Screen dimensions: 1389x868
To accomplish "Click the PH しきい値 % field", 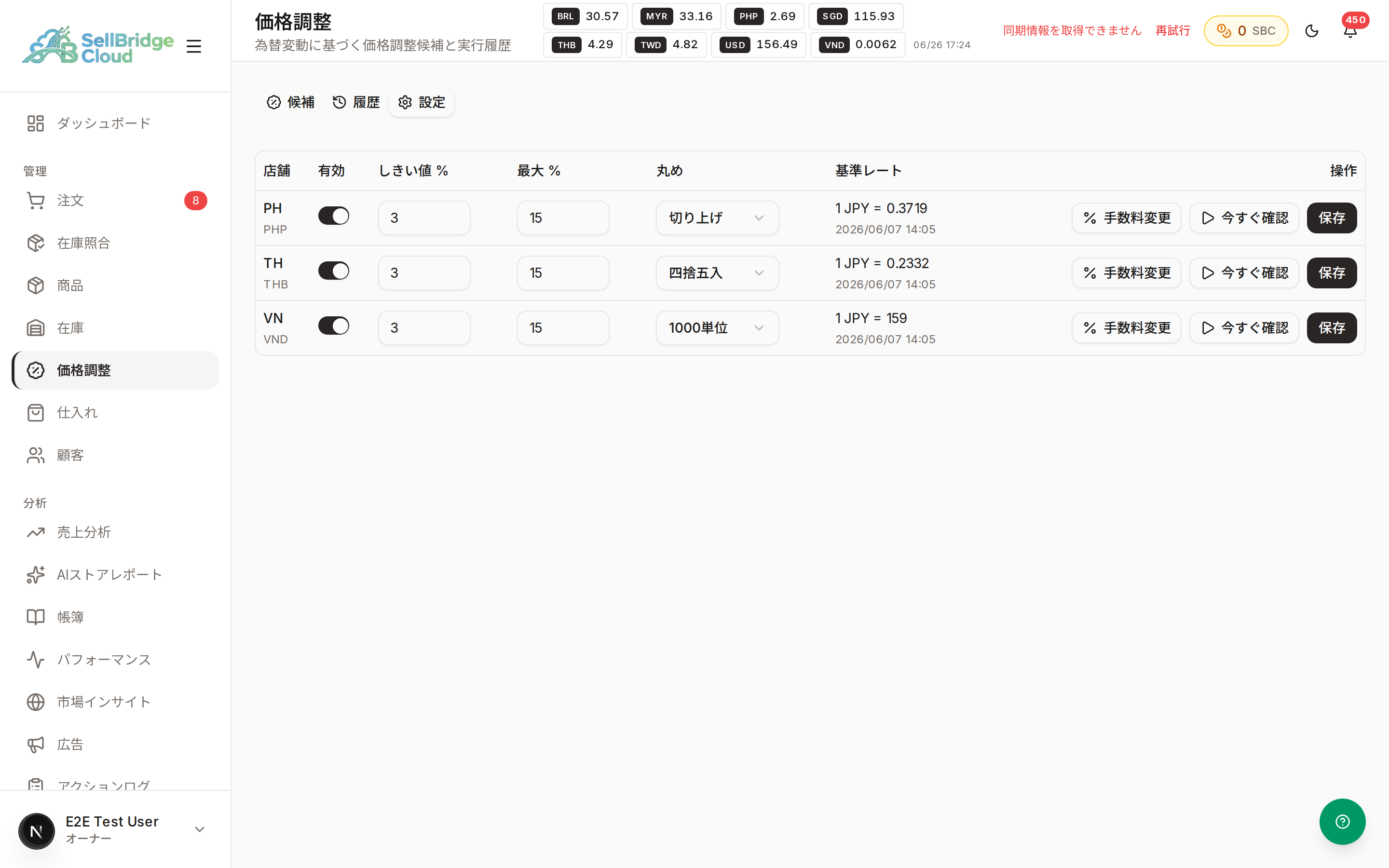I will [424, 217].
